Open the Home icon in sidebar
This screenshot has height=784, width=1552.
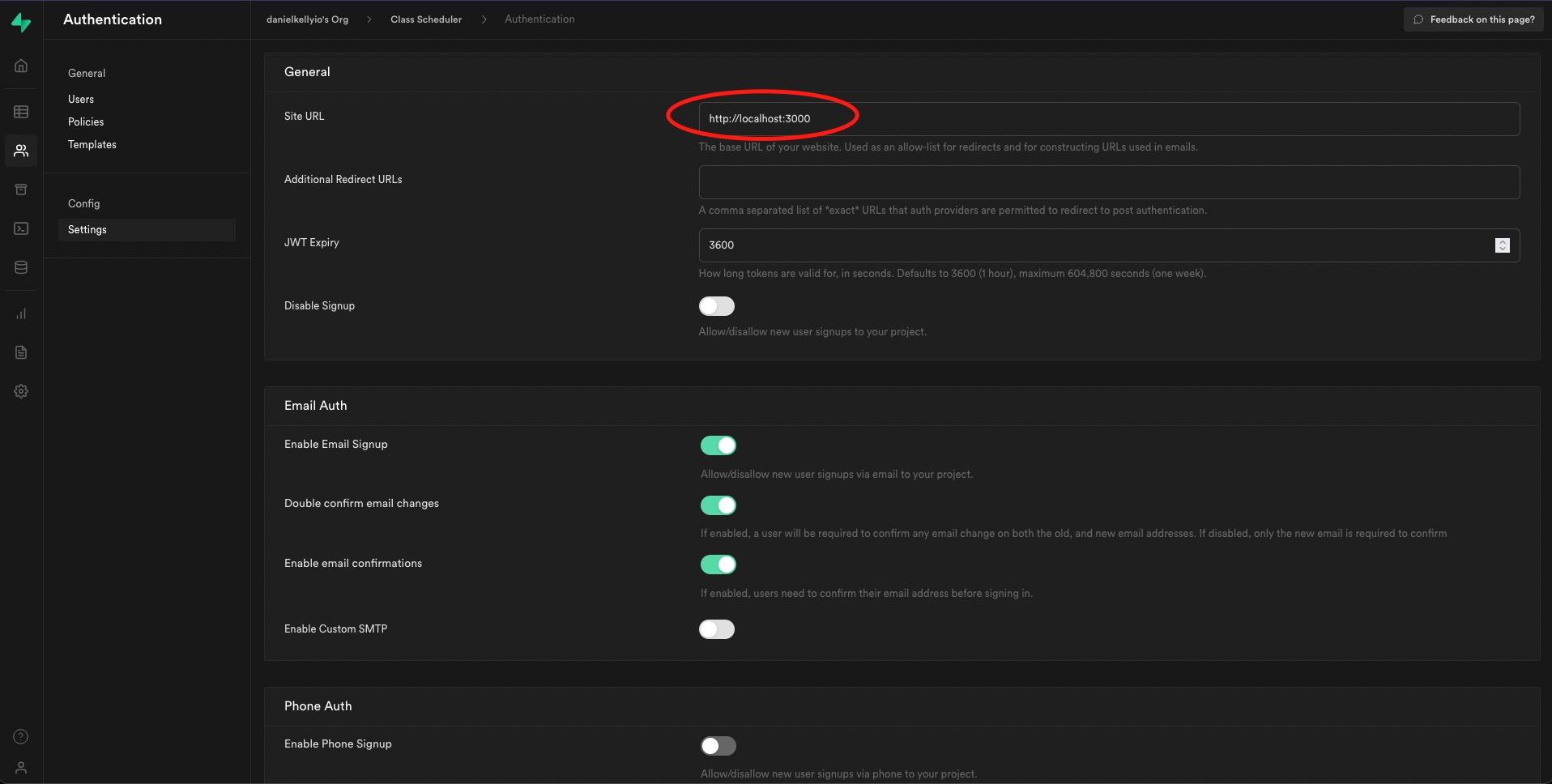click(x=21, y=66)
